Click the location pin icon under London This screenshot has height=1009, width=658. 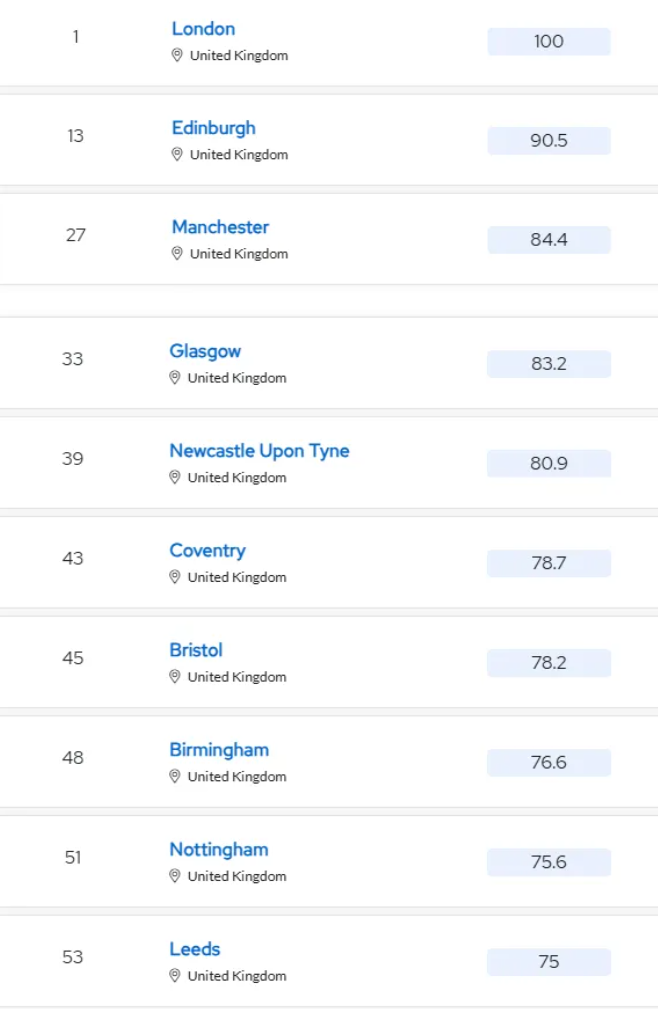coord(177,55)
